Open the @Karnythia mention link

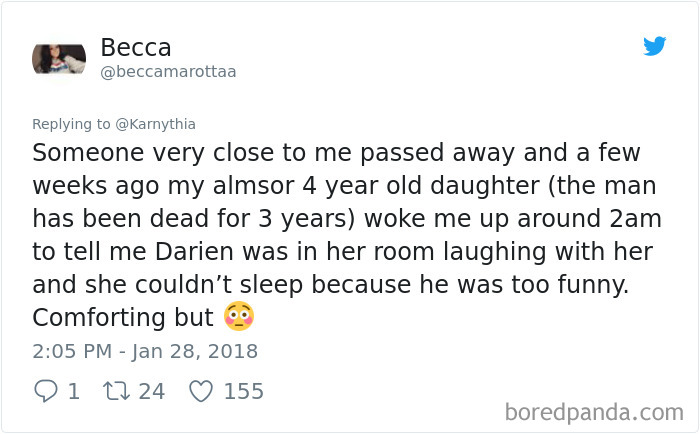click(x=155, y=124)
